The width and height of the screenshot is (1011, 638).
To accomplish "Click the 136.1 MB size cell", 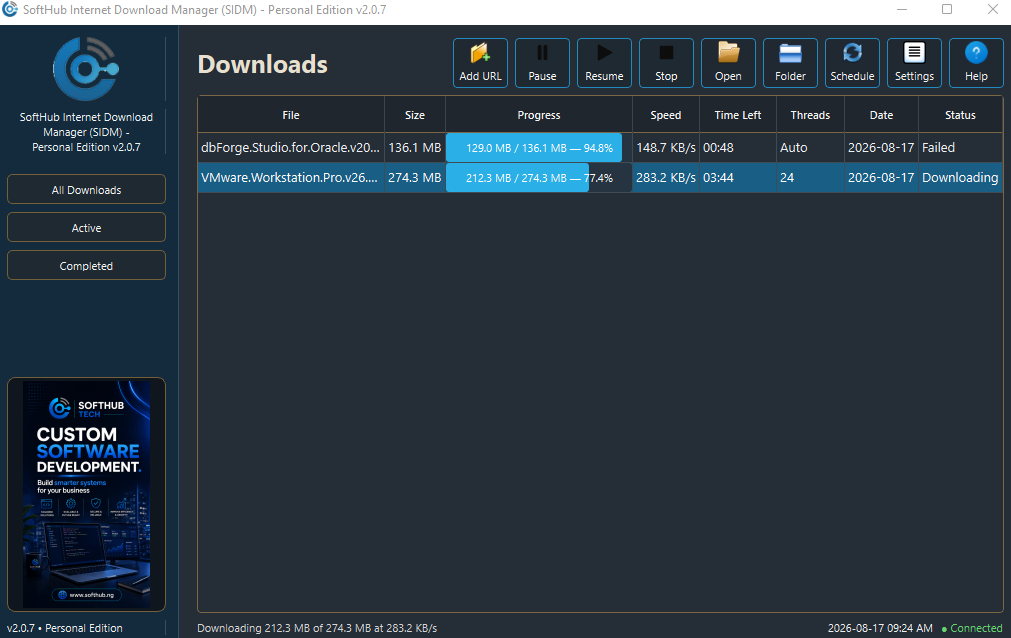I will click(x=415, y=148).
